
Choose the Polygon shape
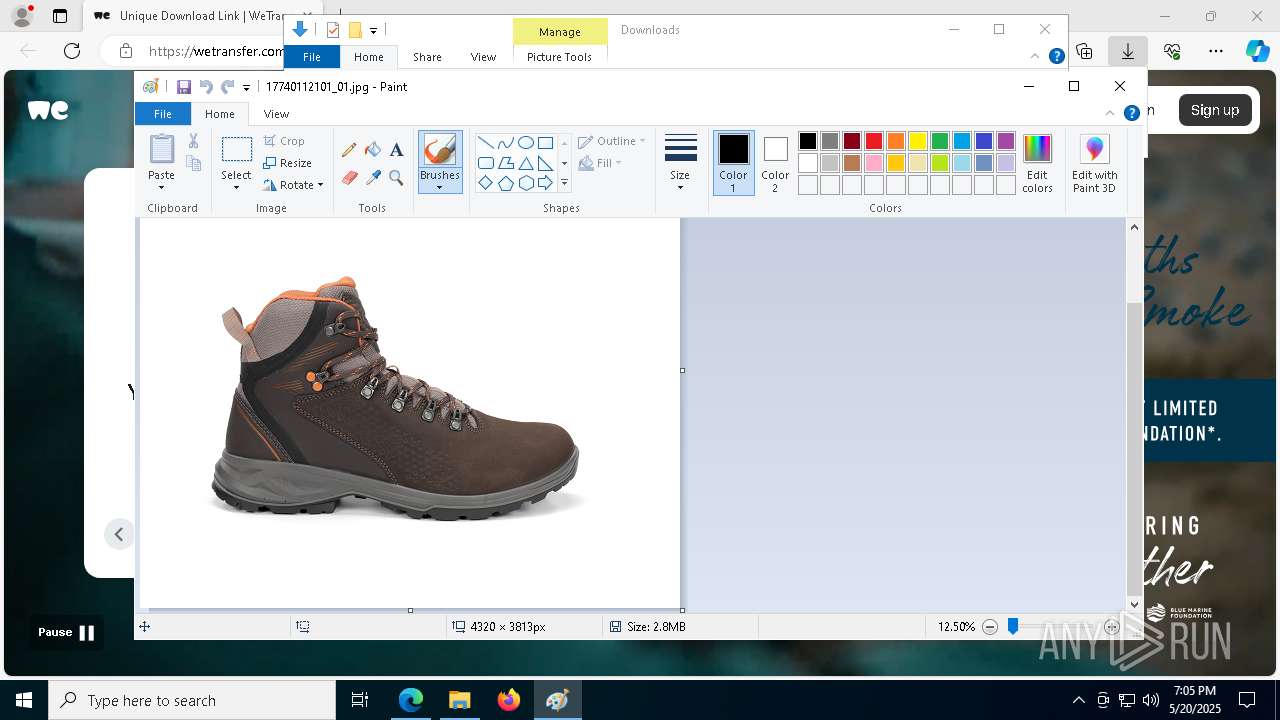505,163
